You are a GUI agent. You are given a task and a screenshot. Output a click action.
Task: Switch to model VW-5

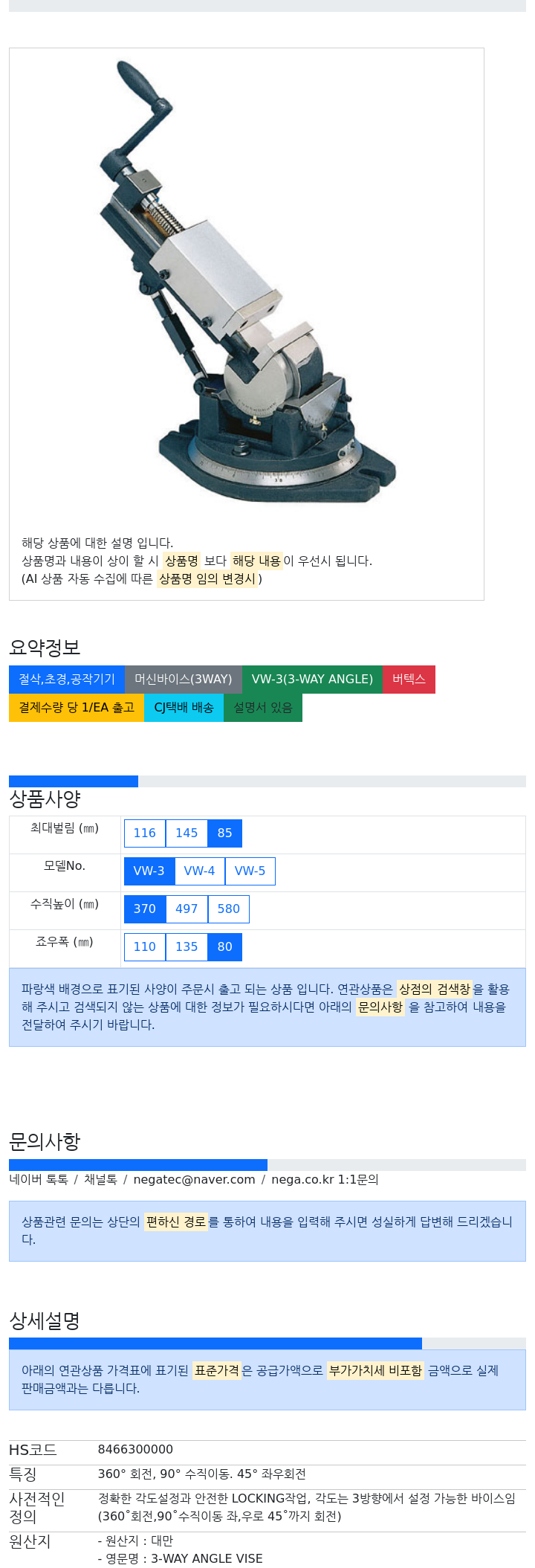[250, 871]
